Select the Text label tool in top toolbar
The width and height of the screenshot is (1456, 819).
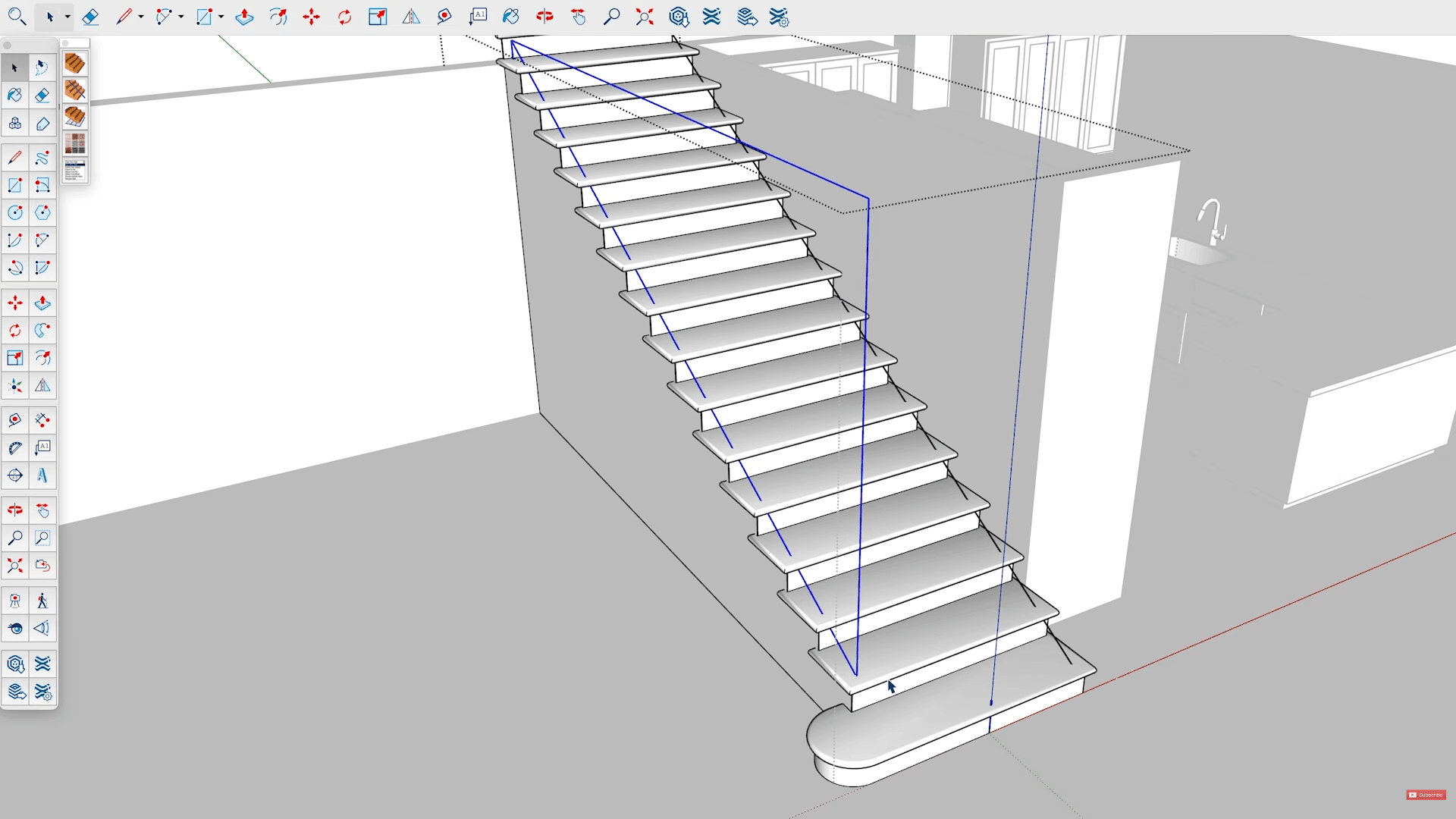tap(478, 17)
